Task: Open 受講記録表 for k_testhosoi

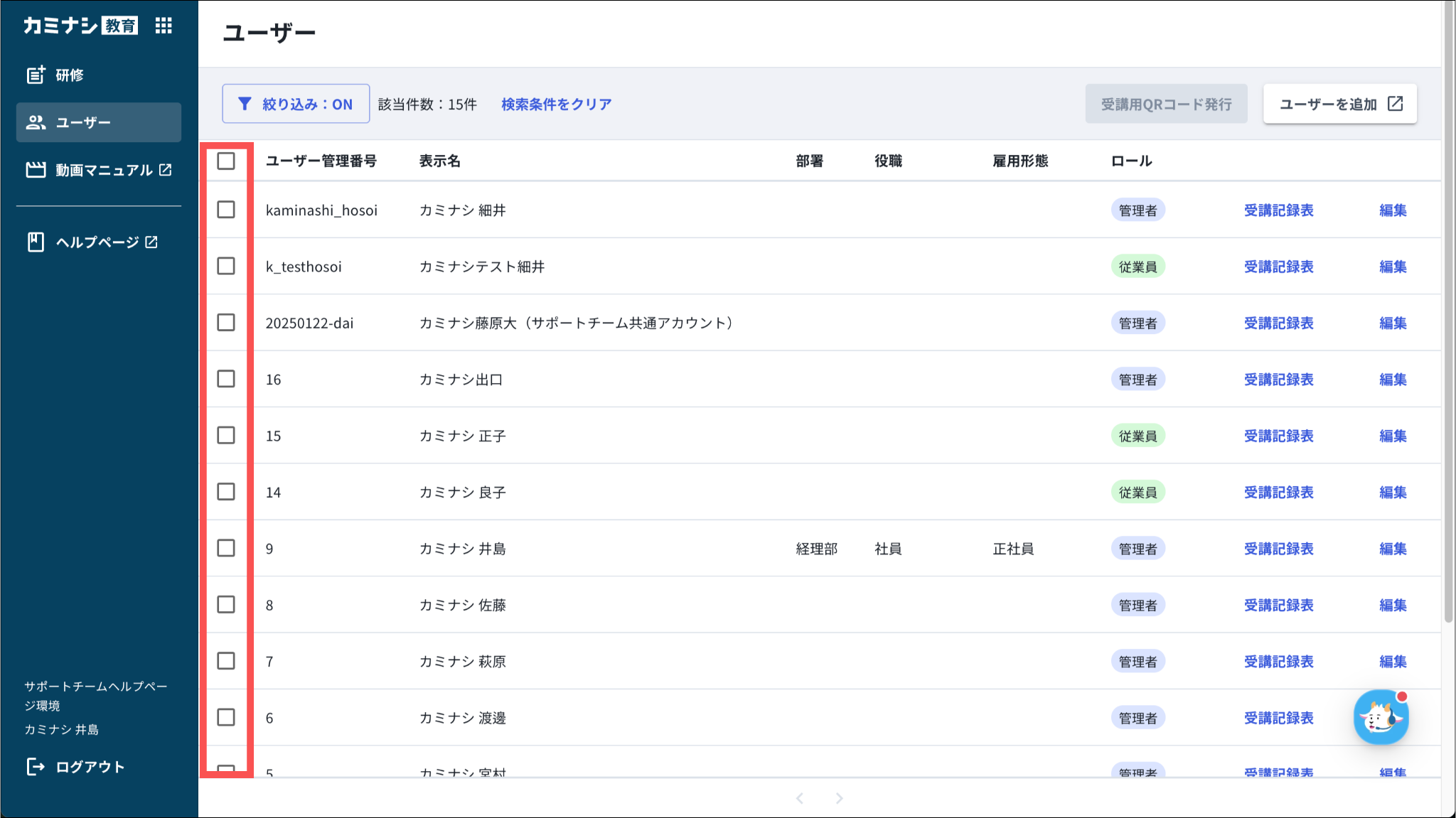Action: [1278, 267]
